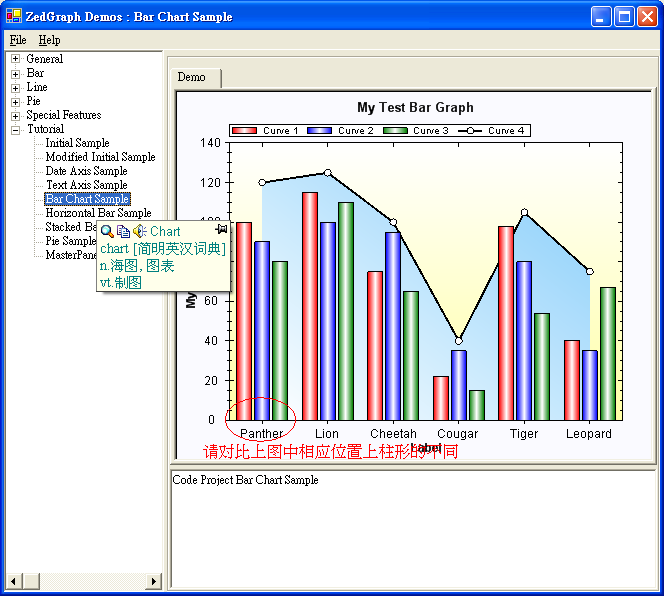This screenshot has width=664, height=596.
Task: Expand the General tree node
Action: [15, 59]
